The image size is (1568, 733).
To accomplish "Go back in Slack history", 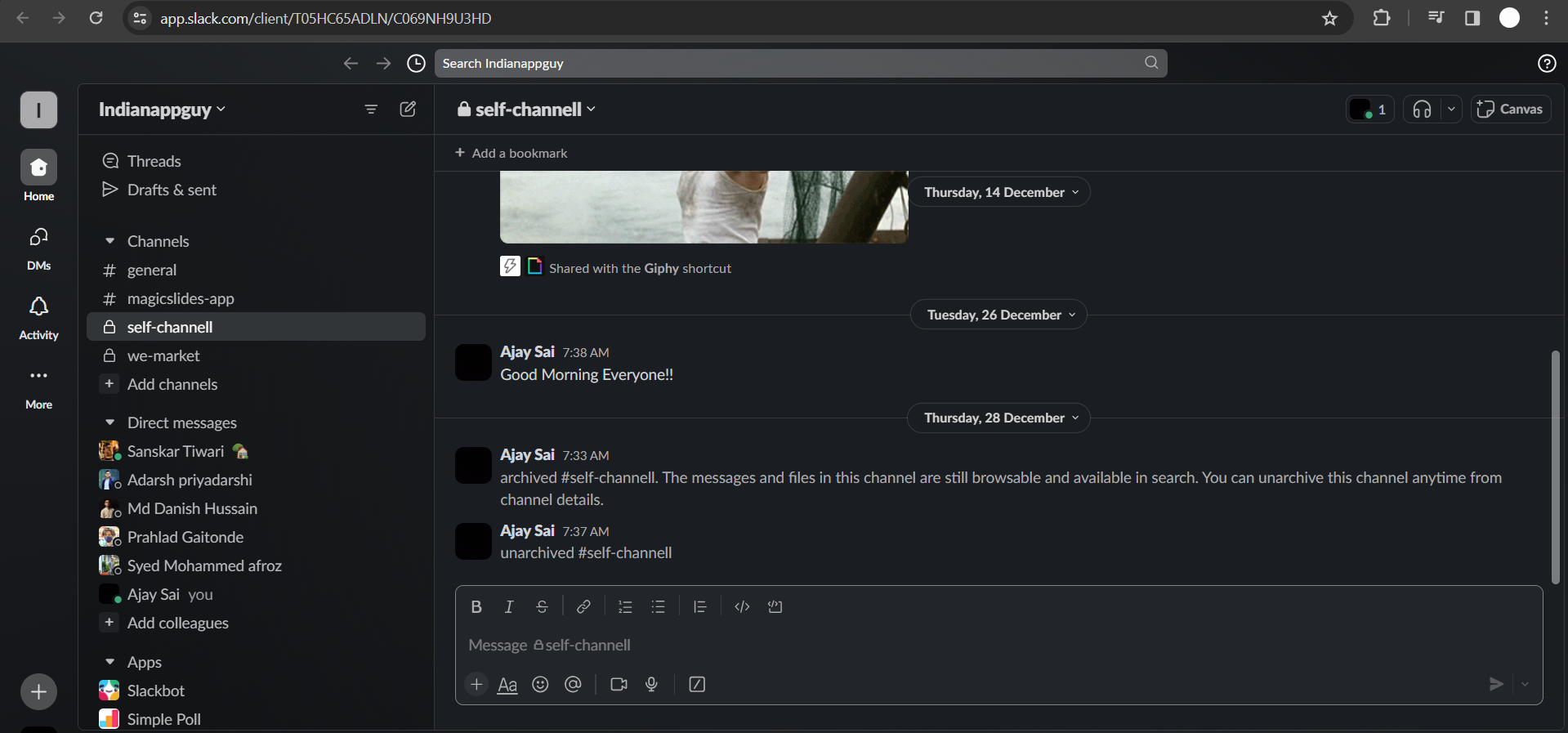I will tap(351, 63).
